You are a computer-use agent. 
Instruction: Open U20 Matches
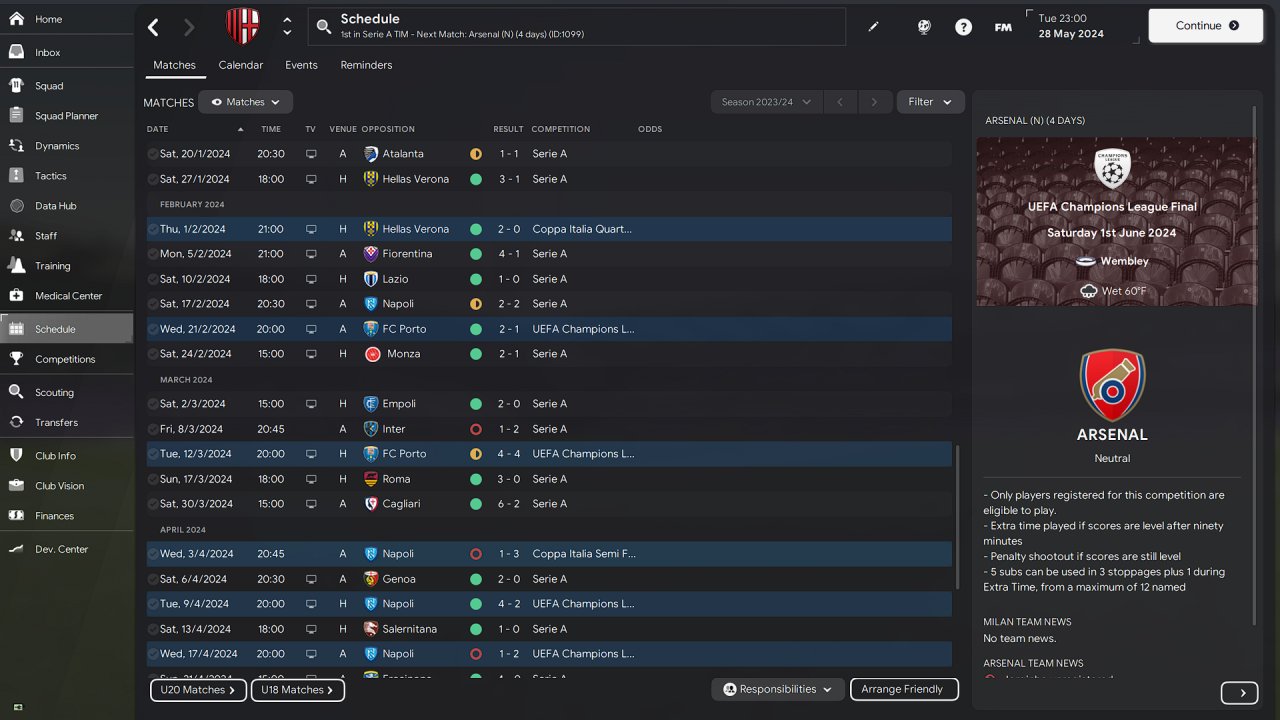pyautogui.click(x=198, y=690)
